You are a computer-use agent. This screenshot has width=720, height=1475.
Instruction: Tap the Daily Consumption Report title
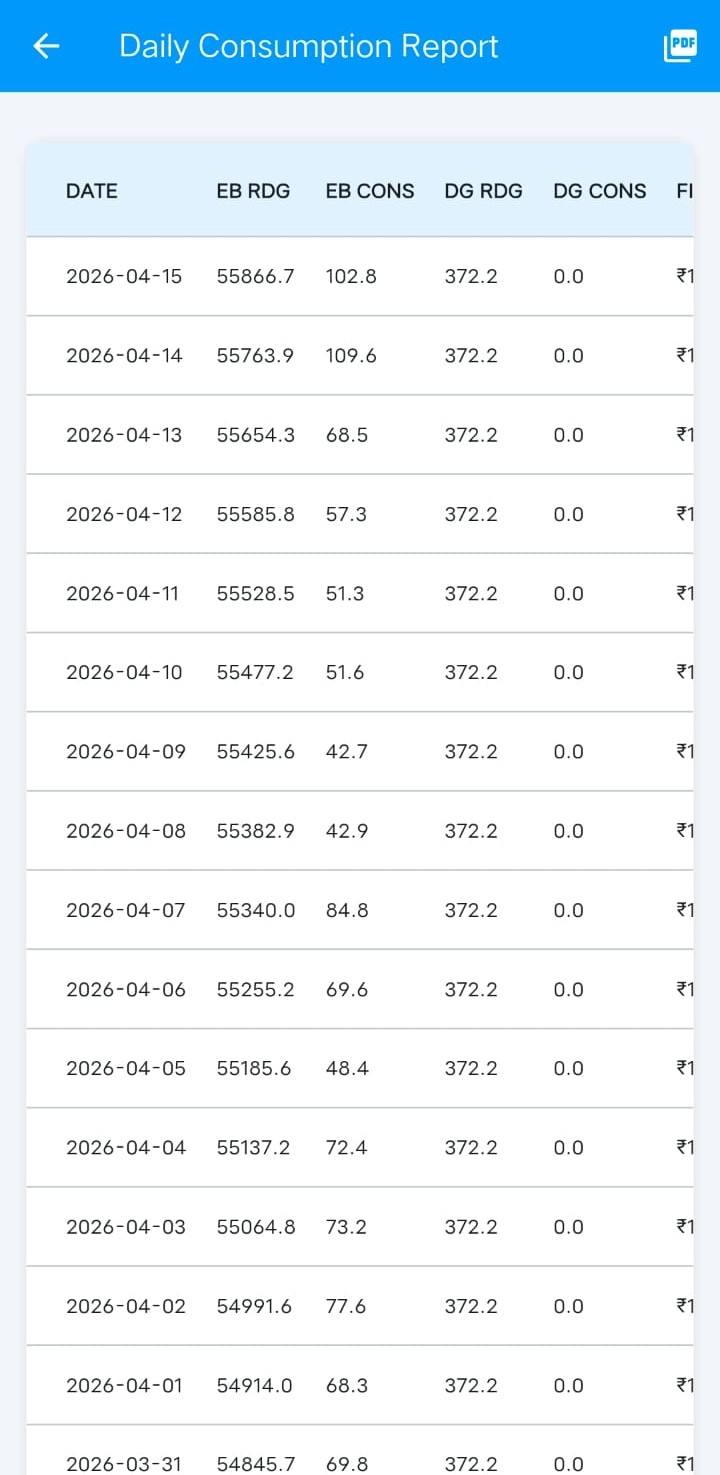308,46
